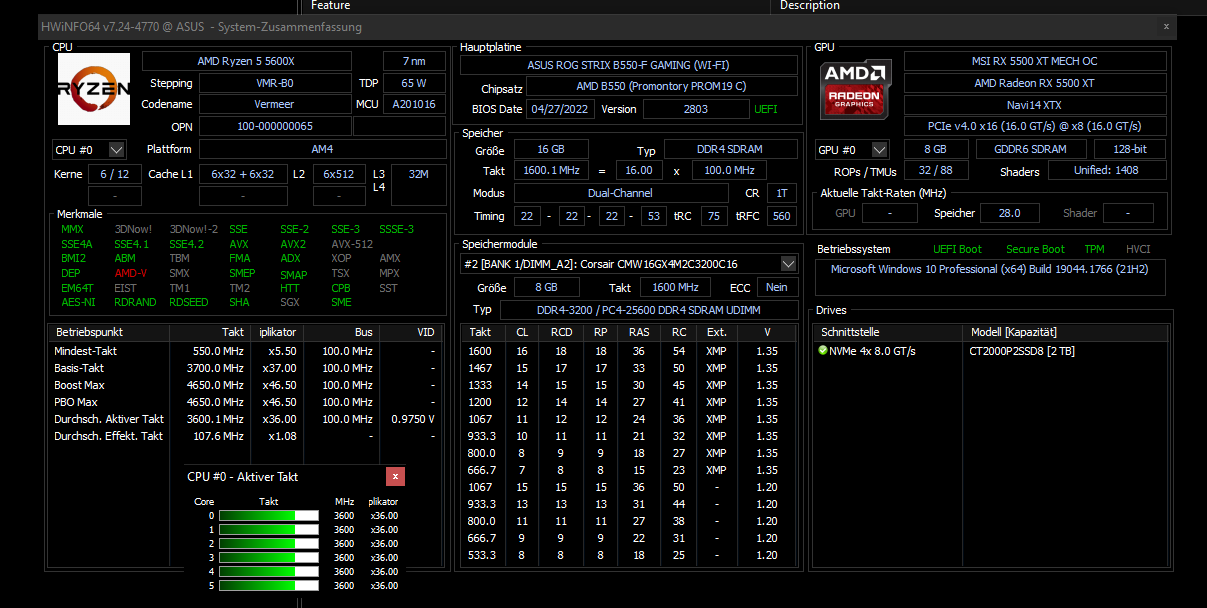Click the 533.3 timing table row

coord(629,555)
